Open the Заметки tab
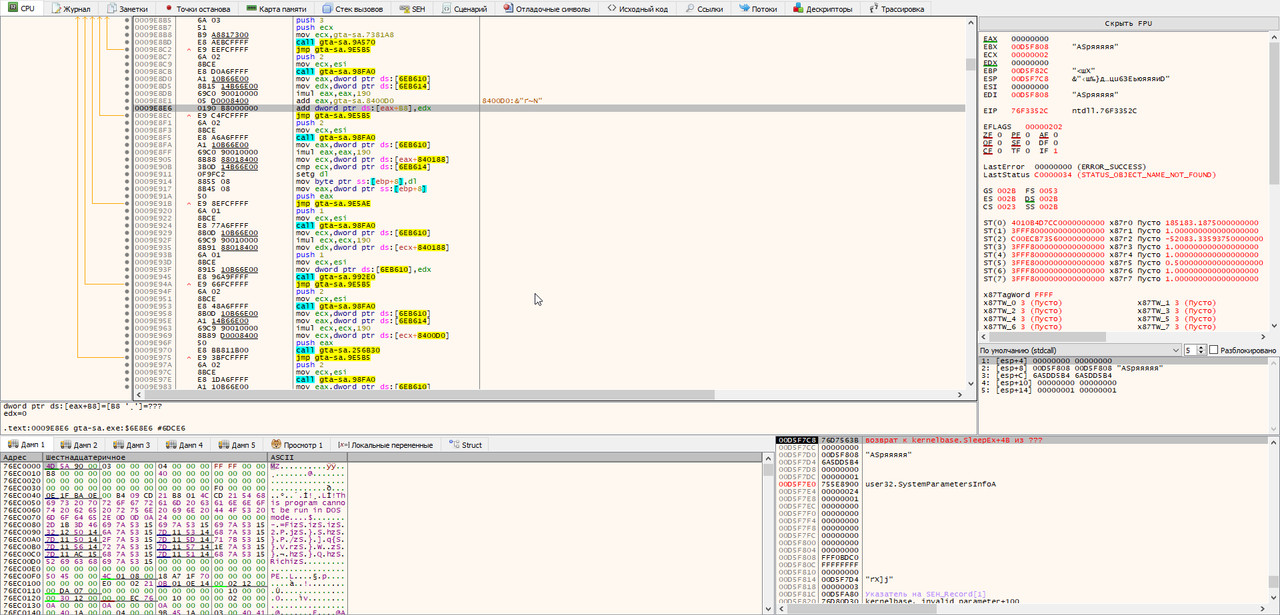This screenshot has width=1280, height=615. [125, 8]
